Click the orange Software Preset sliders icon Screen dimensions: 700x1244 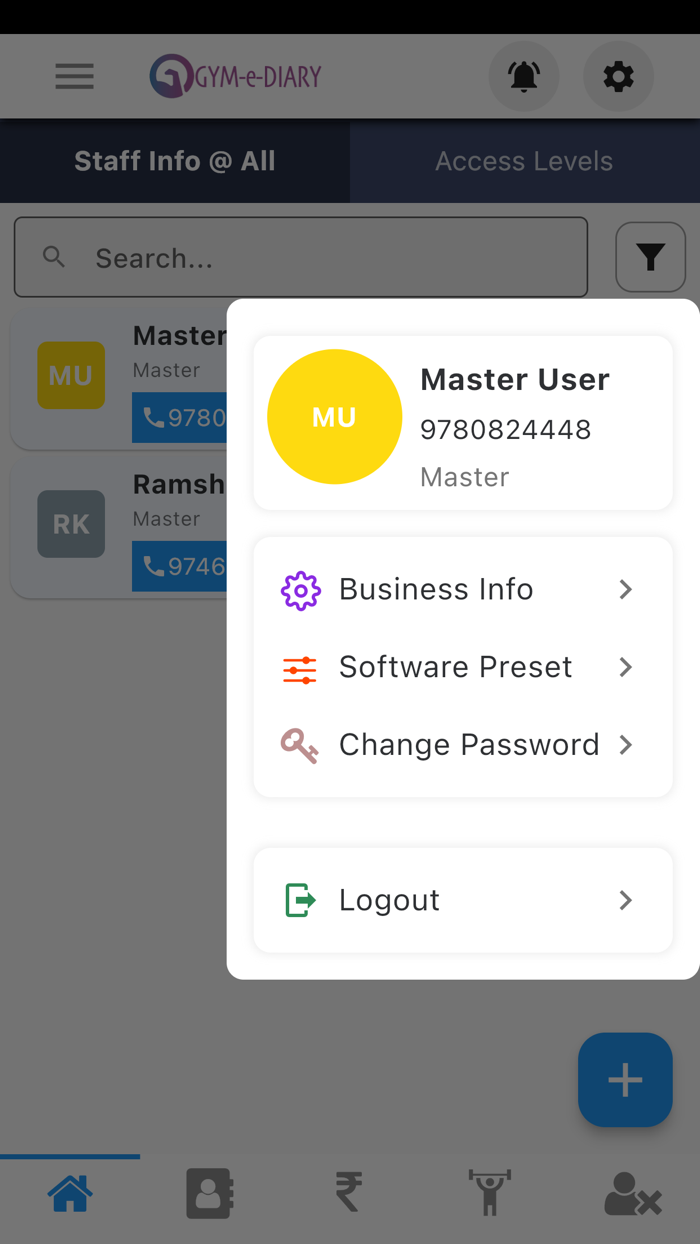pyautogui.click(x=300, y=669)
